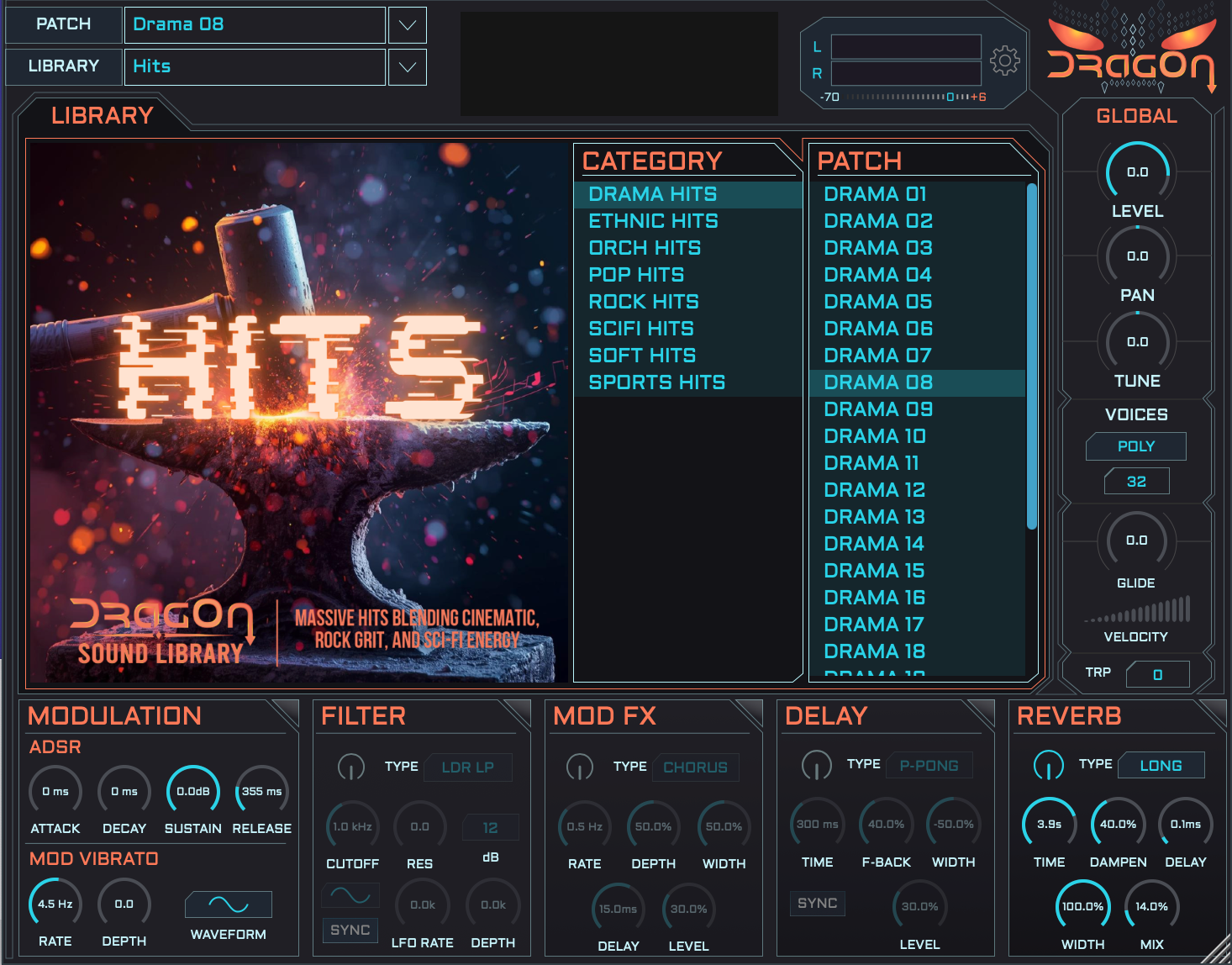
Task: Click the ADSR SUSTAIN knob
Action: pyautogui.click(x=193, y=792)
